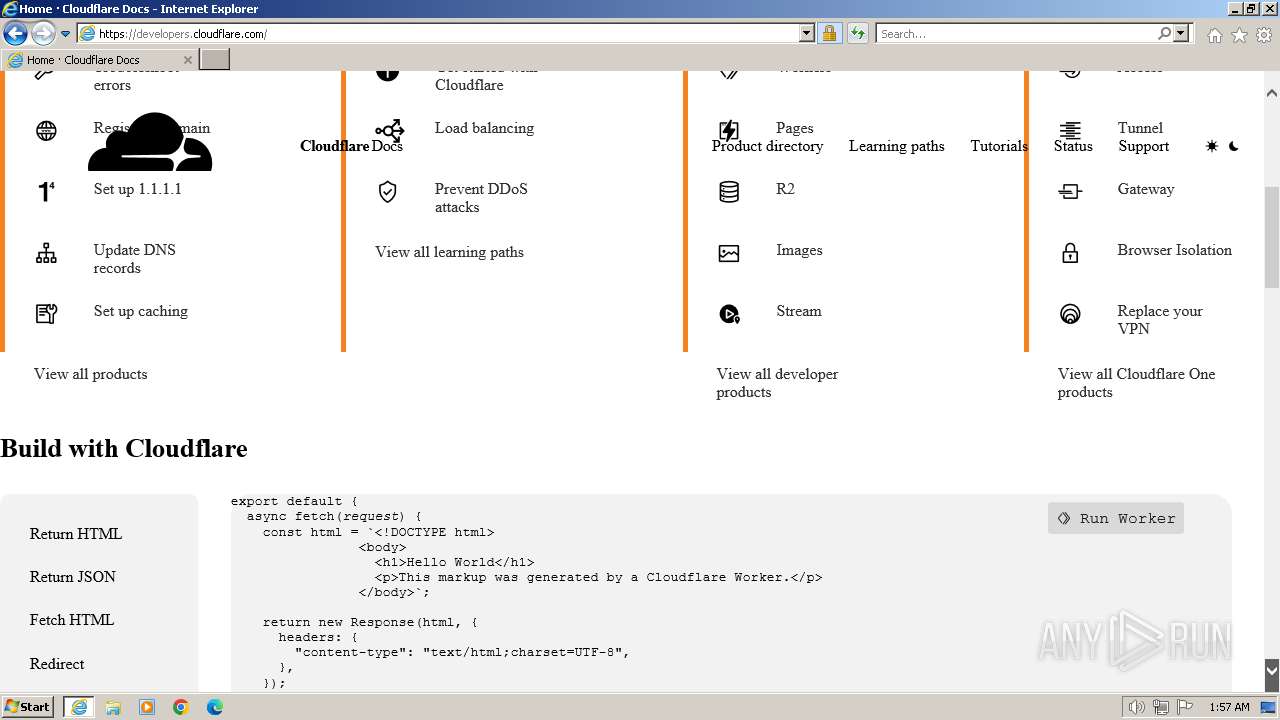1280x720 pixels.
Task: Click the Back navigation arrow button
Action: tap(16, 33)
